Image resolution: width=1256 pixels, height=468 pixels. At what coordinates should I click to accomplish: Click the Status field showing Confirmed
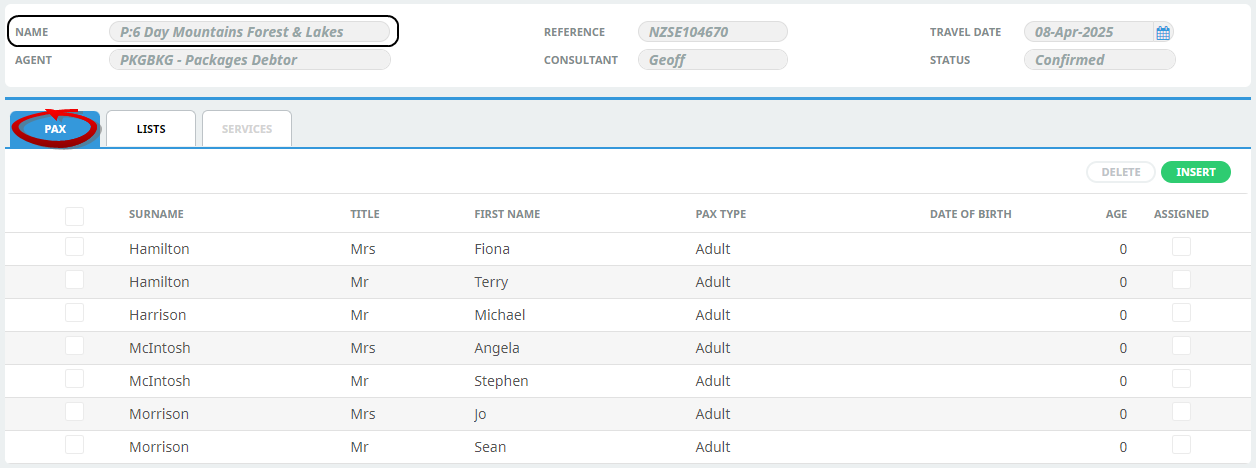1099,60
